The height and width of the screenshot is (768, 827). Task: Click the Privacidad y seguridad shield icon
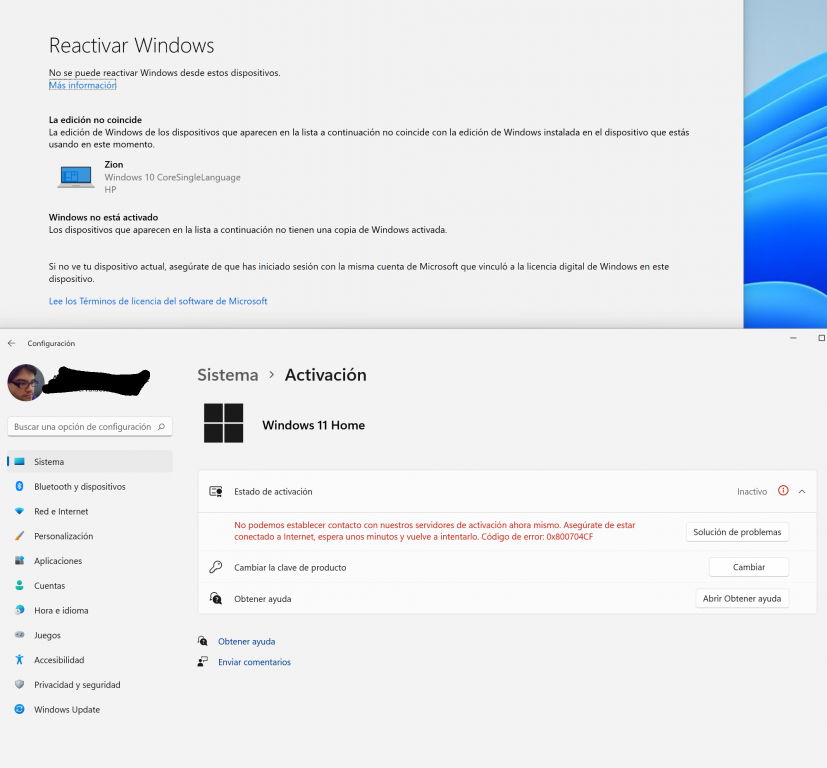(x=20, y=684)
